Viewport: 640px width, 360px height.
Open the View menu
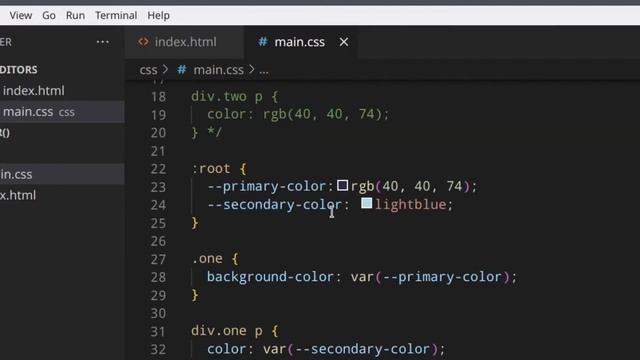tap(21, 16)
